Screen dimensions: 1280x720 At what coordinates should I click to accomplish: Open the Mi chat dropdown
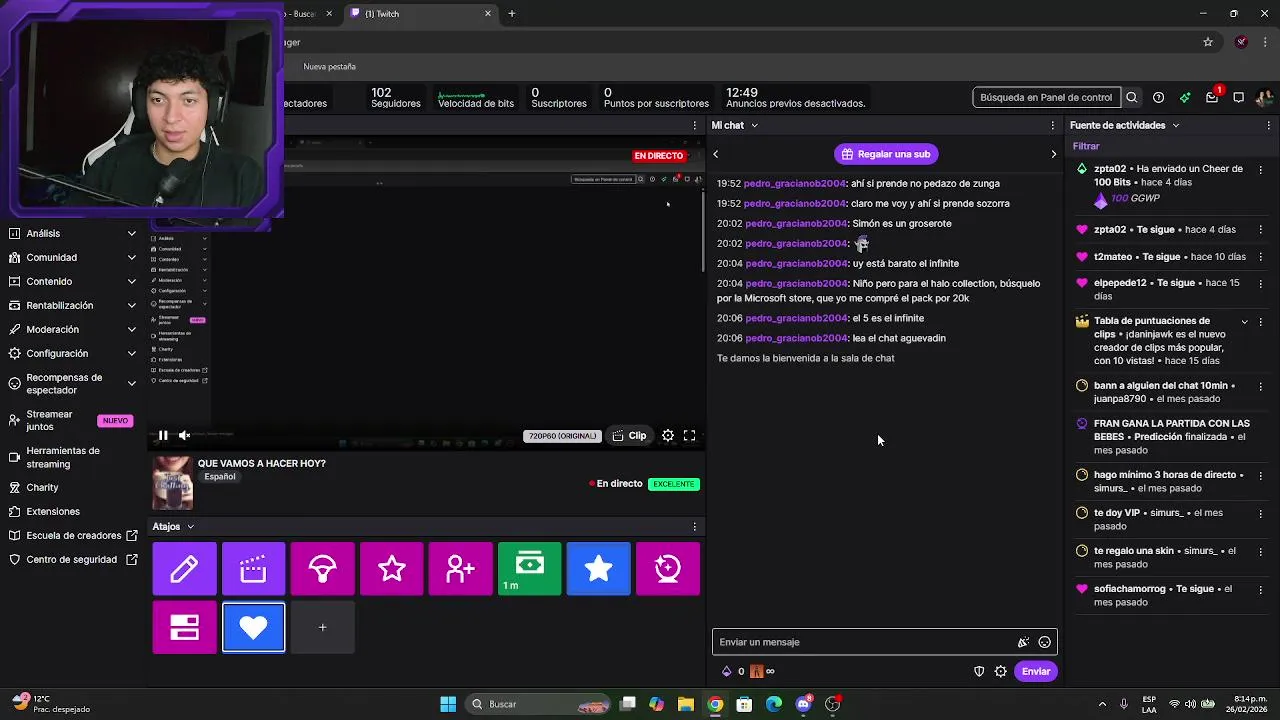click(x=754, y=125)
